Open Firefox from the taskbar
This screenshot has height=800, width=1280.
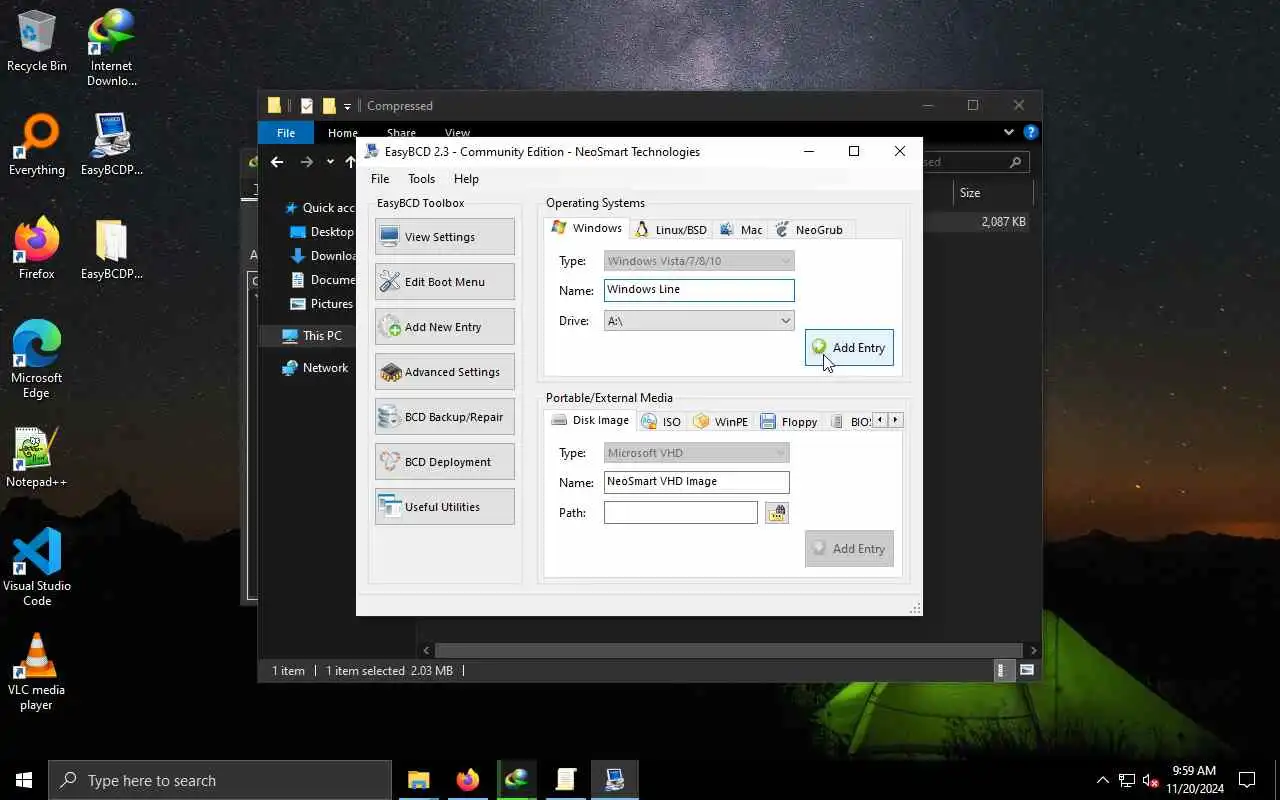point(467,780)
